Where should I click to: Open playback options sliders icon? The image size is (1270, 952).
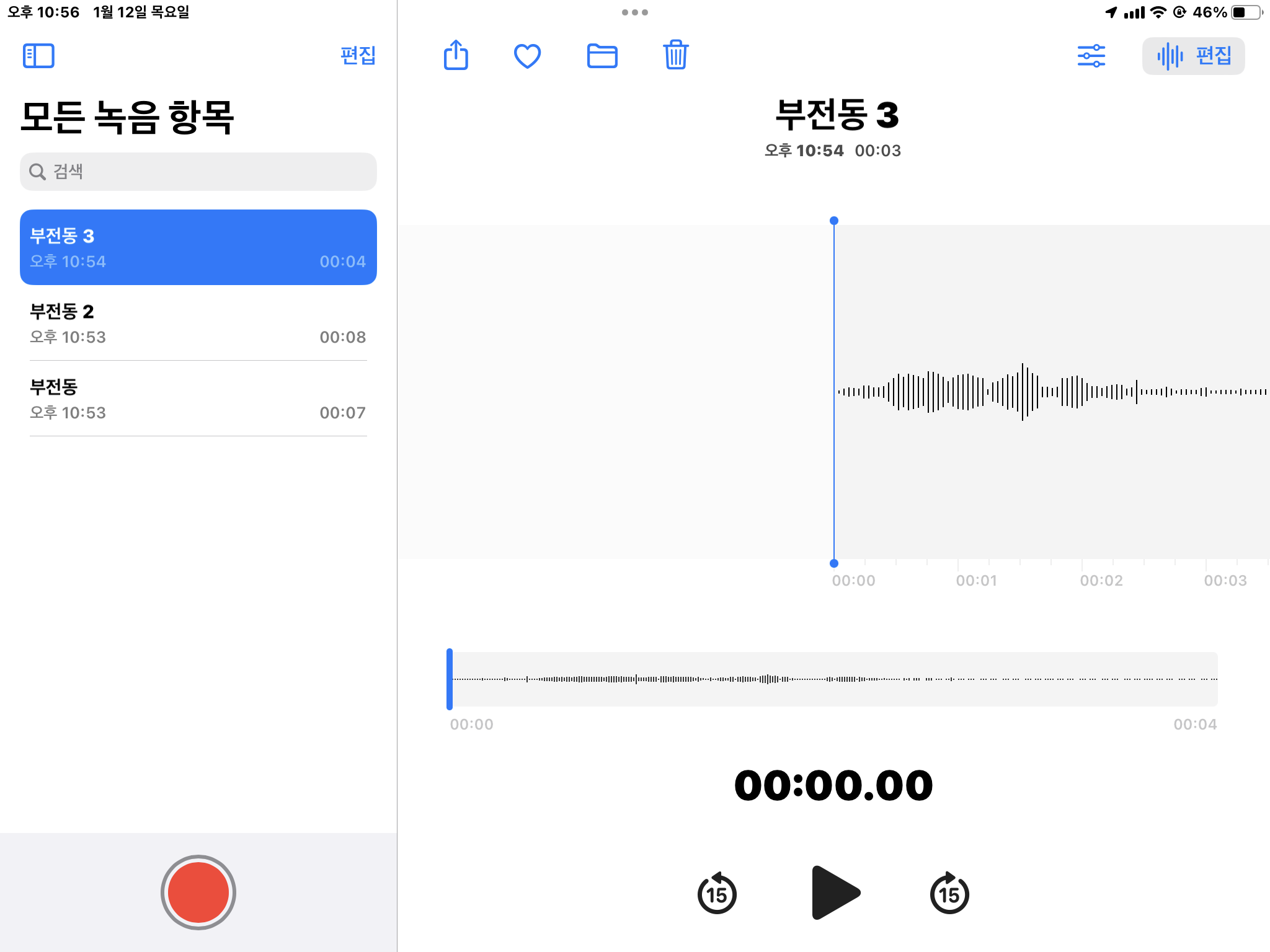tap(1091, 56)
